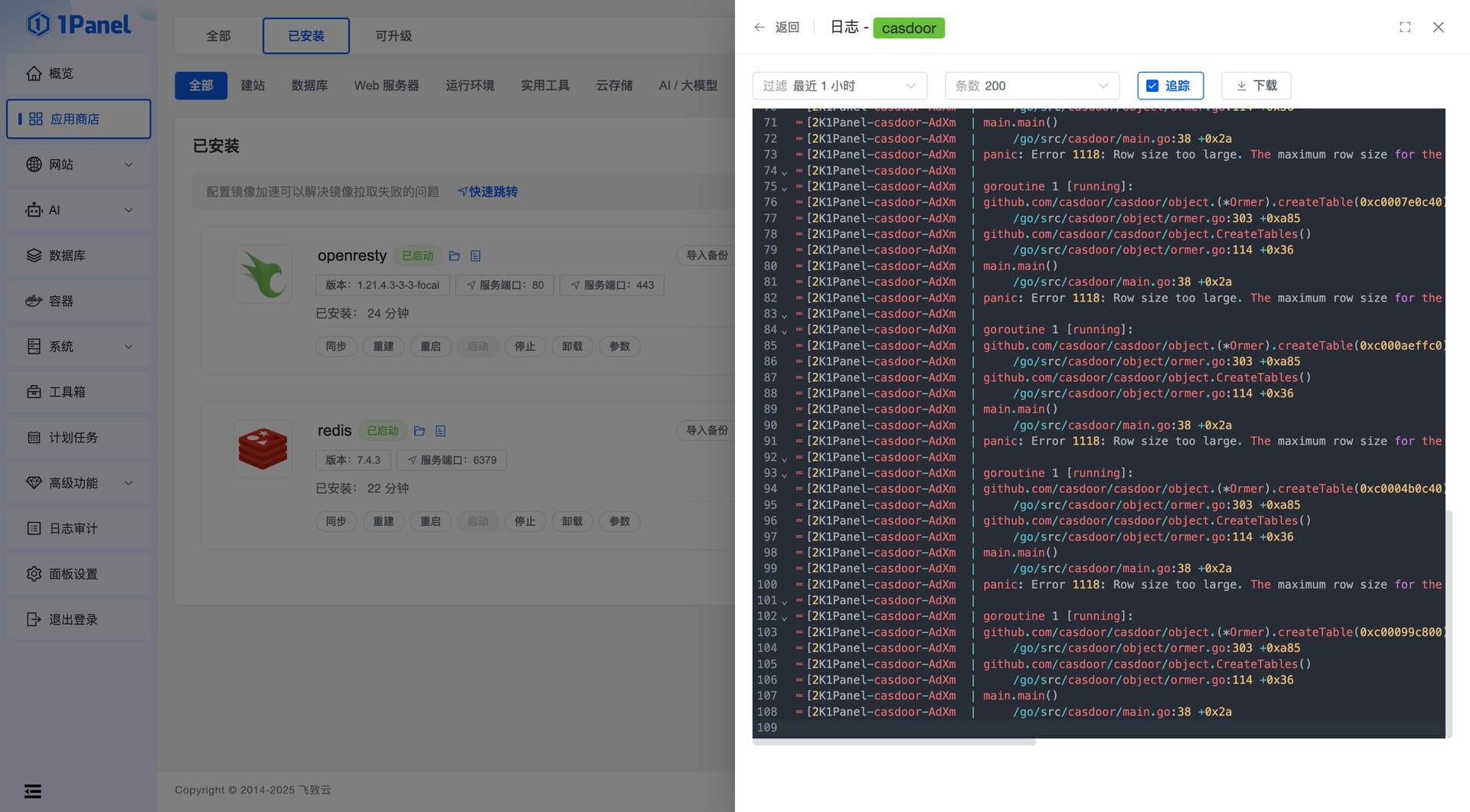
Task: Switch to the 全部 top tab
Action: (x=218, y=36)
